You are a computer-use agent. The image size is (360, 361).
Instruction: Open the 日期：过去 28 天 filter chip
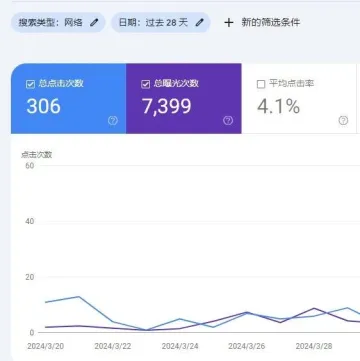click(161, 23)
